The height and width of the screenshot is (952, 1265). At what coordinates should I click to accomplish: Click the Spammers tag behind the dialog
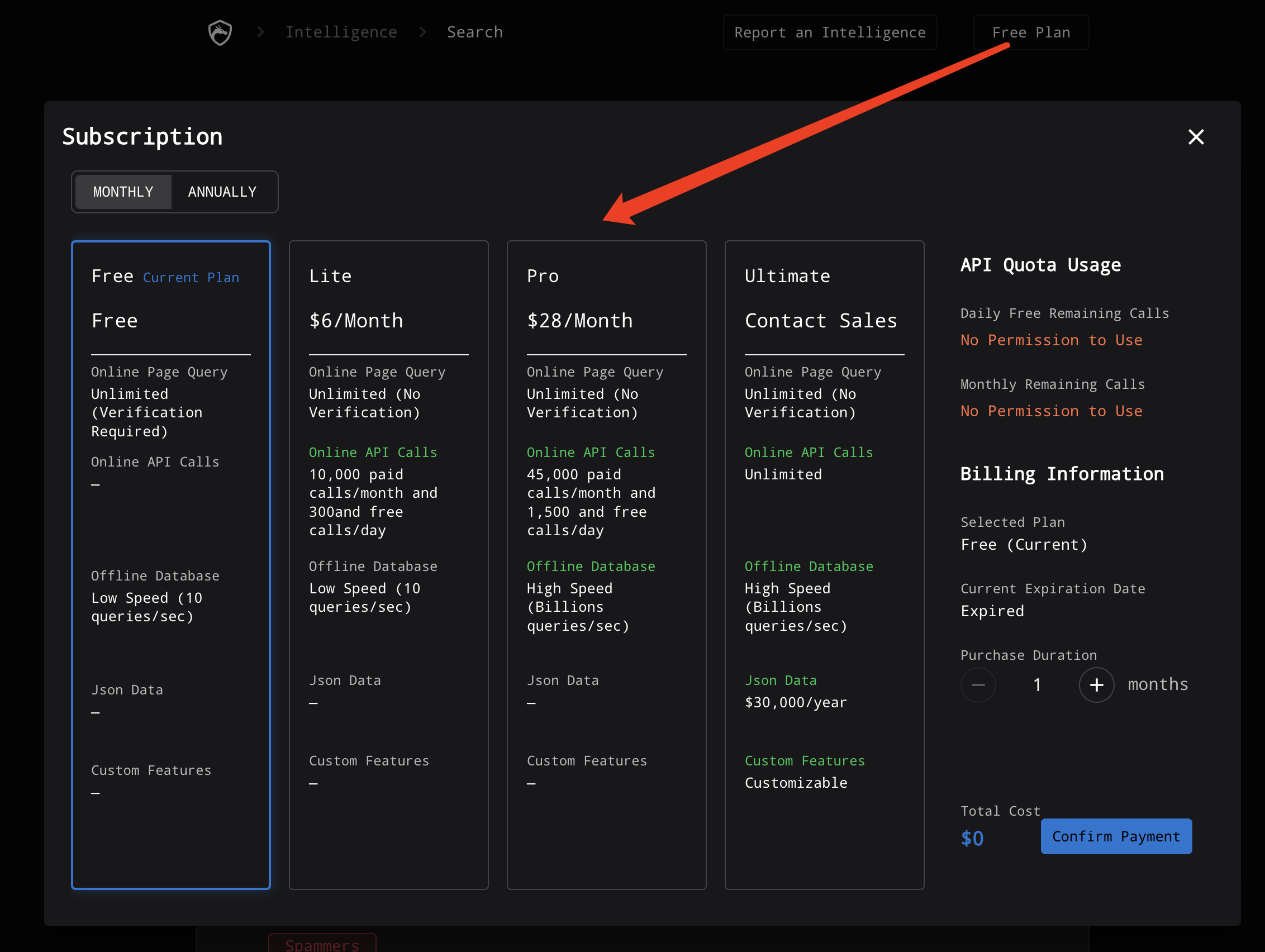tap(322, 944)
